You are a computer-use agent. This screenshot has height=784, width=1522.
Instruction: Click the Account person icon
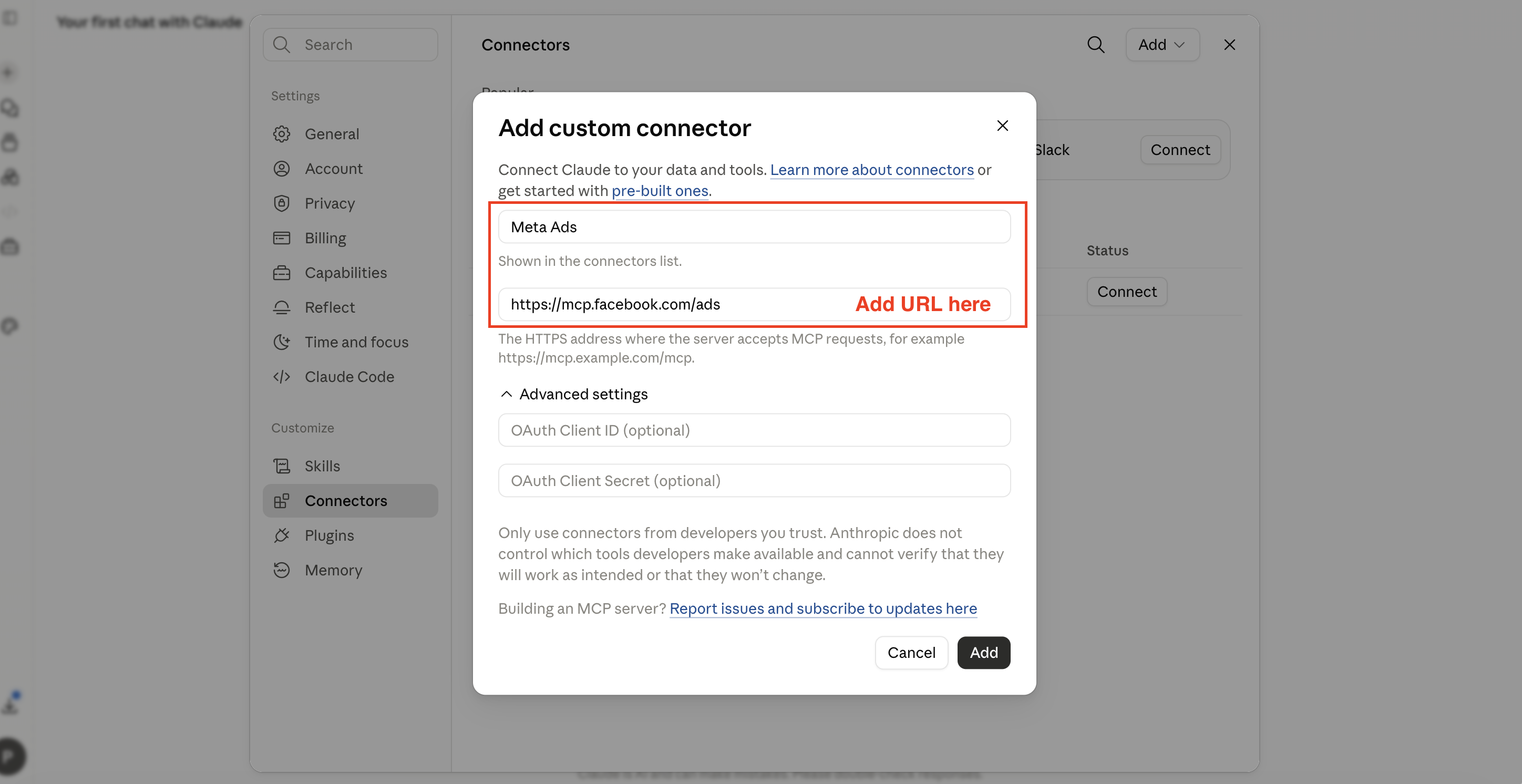click(x=282, y=169)
